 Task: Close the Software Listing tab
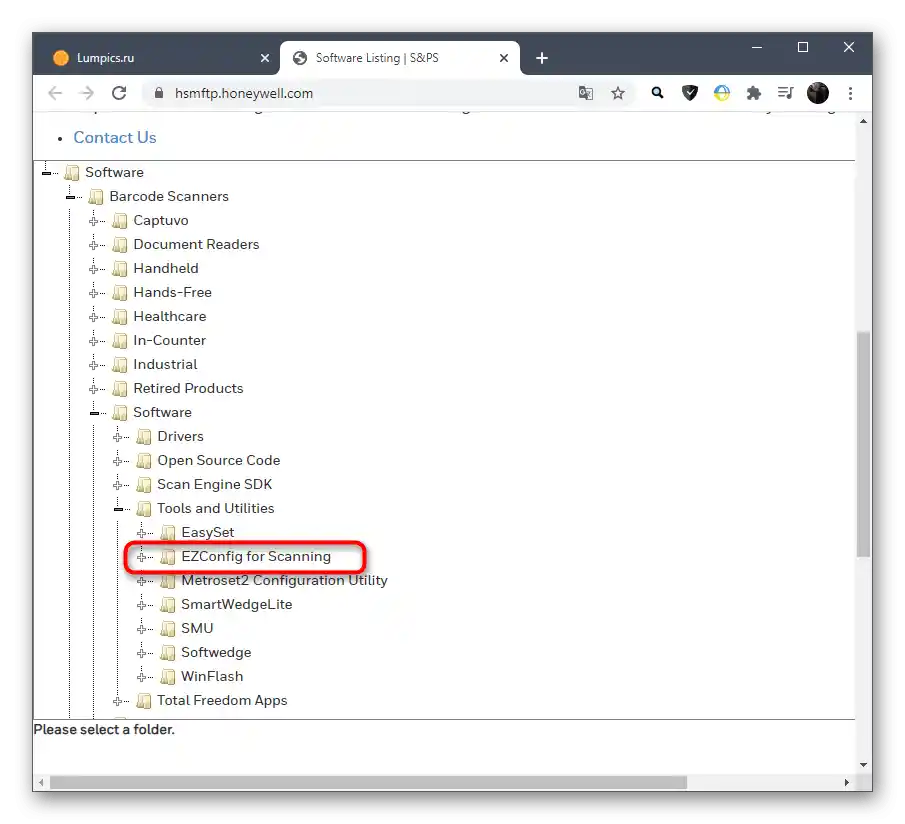[503, 58]
